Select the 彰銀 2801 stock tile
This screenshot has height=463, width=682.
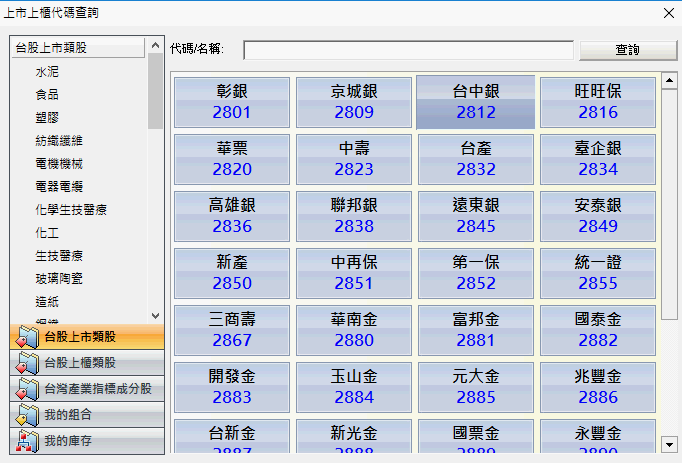pyautogui.click(x=232, y=102)
